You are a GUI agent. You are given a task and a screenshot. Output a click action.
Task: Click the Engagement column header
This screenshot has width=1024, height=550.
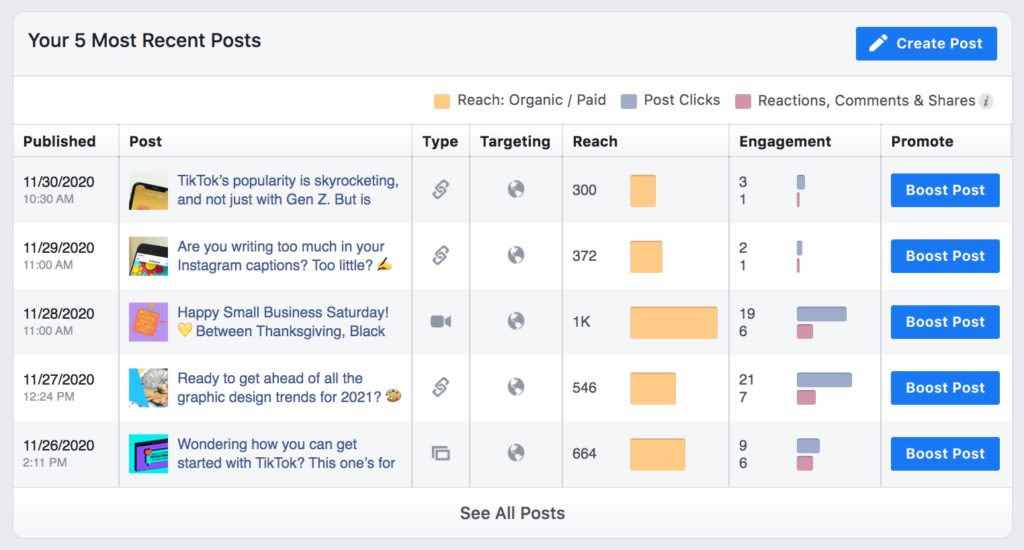pos(785,142)
